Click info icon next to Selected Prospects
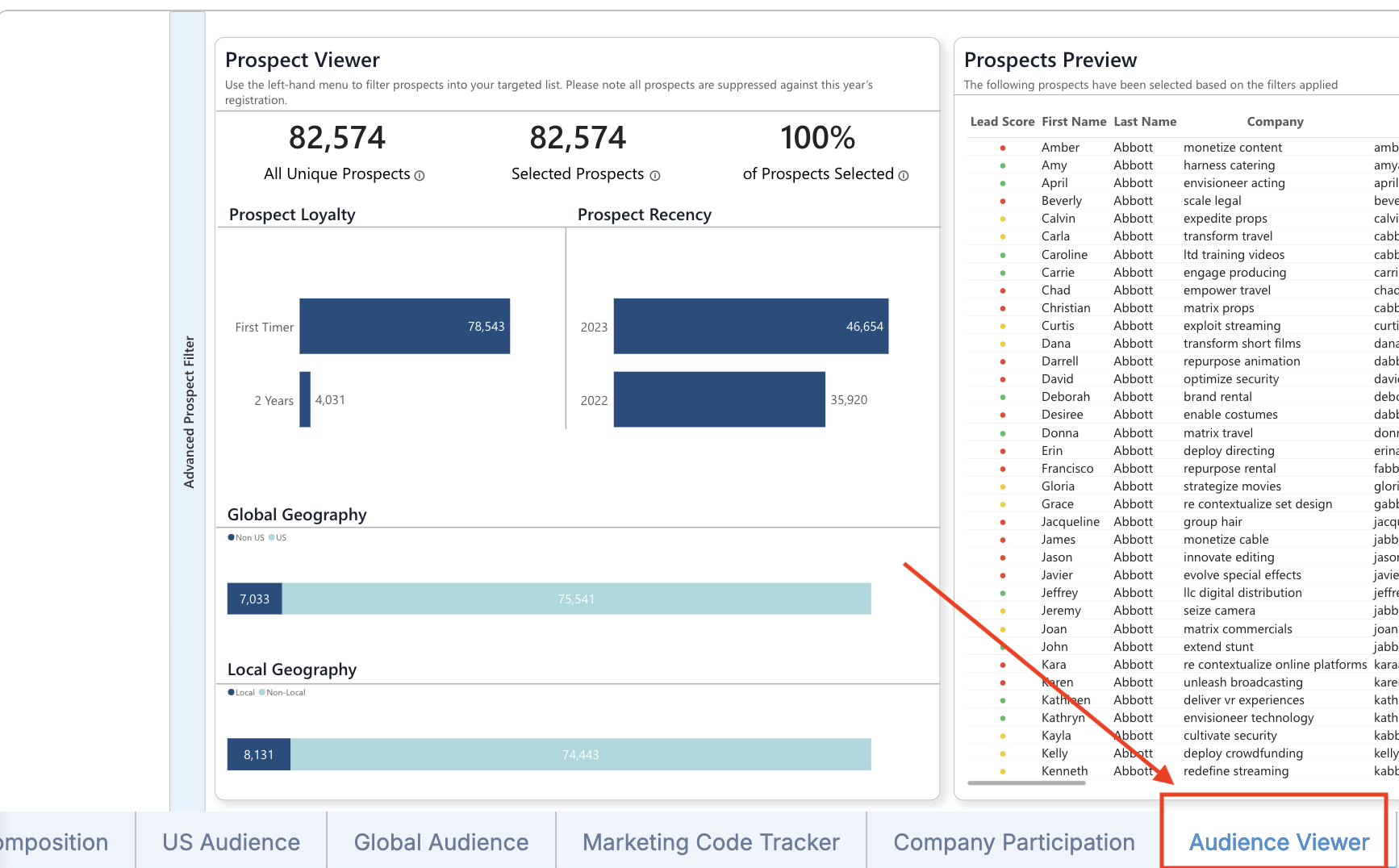 tap(655, 176)
